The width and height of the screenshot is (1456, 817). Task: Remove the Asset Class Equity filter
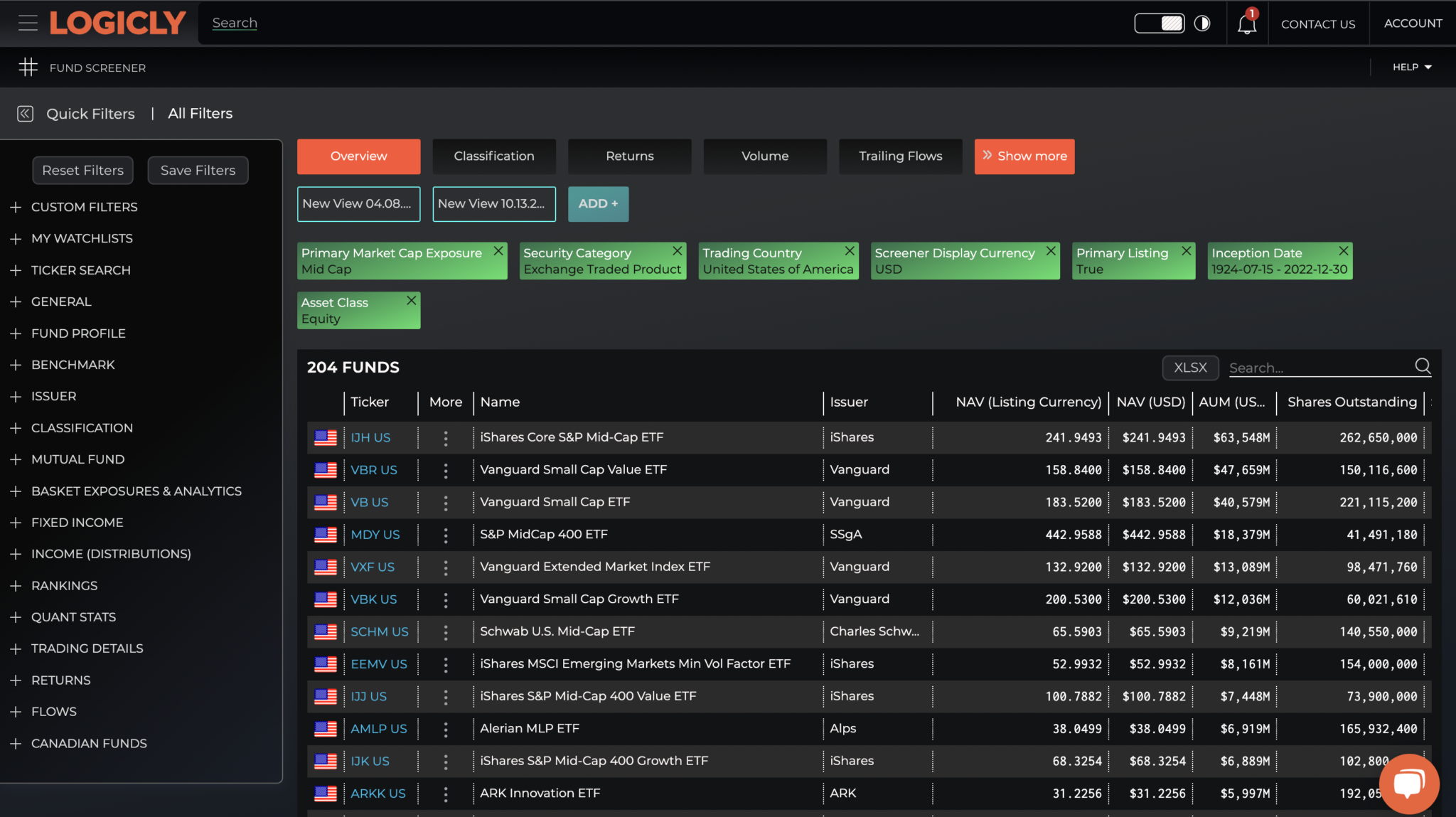[411, 301]
